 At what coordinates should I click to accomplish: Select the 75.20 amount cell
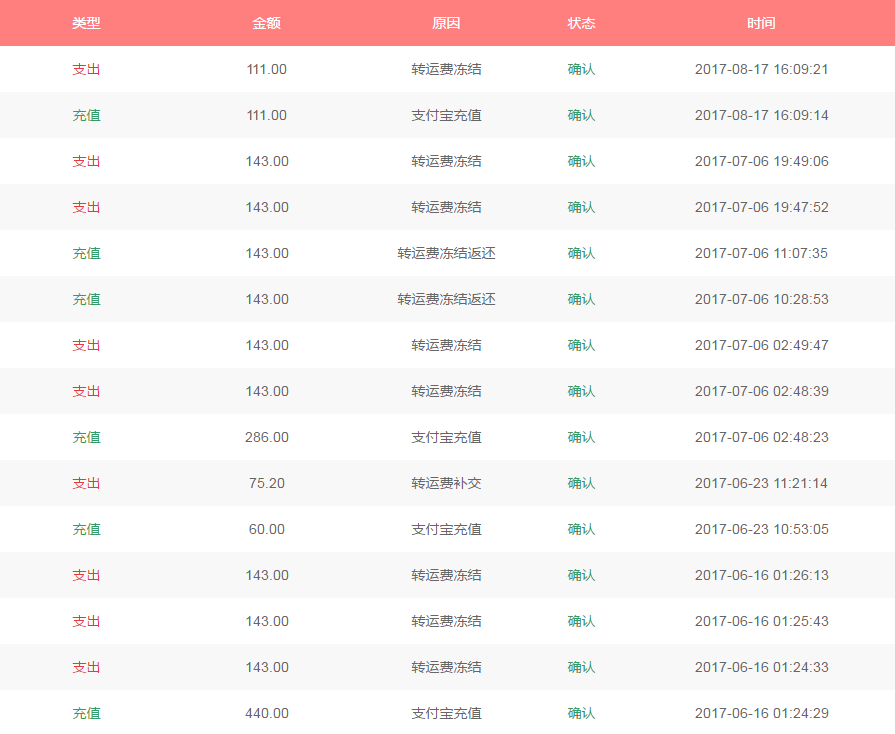click(x=266, y=484)
